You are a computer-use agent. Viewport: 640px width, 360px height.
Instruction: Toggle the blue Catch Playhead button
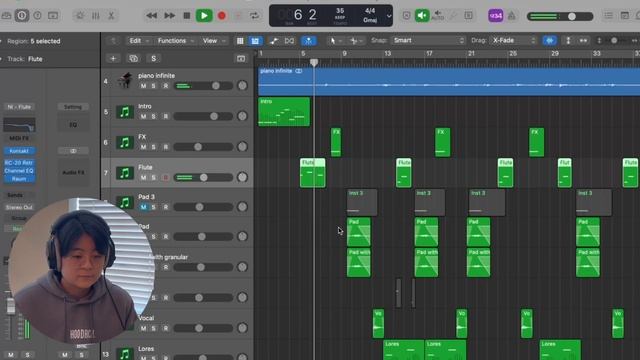(308, 40)
